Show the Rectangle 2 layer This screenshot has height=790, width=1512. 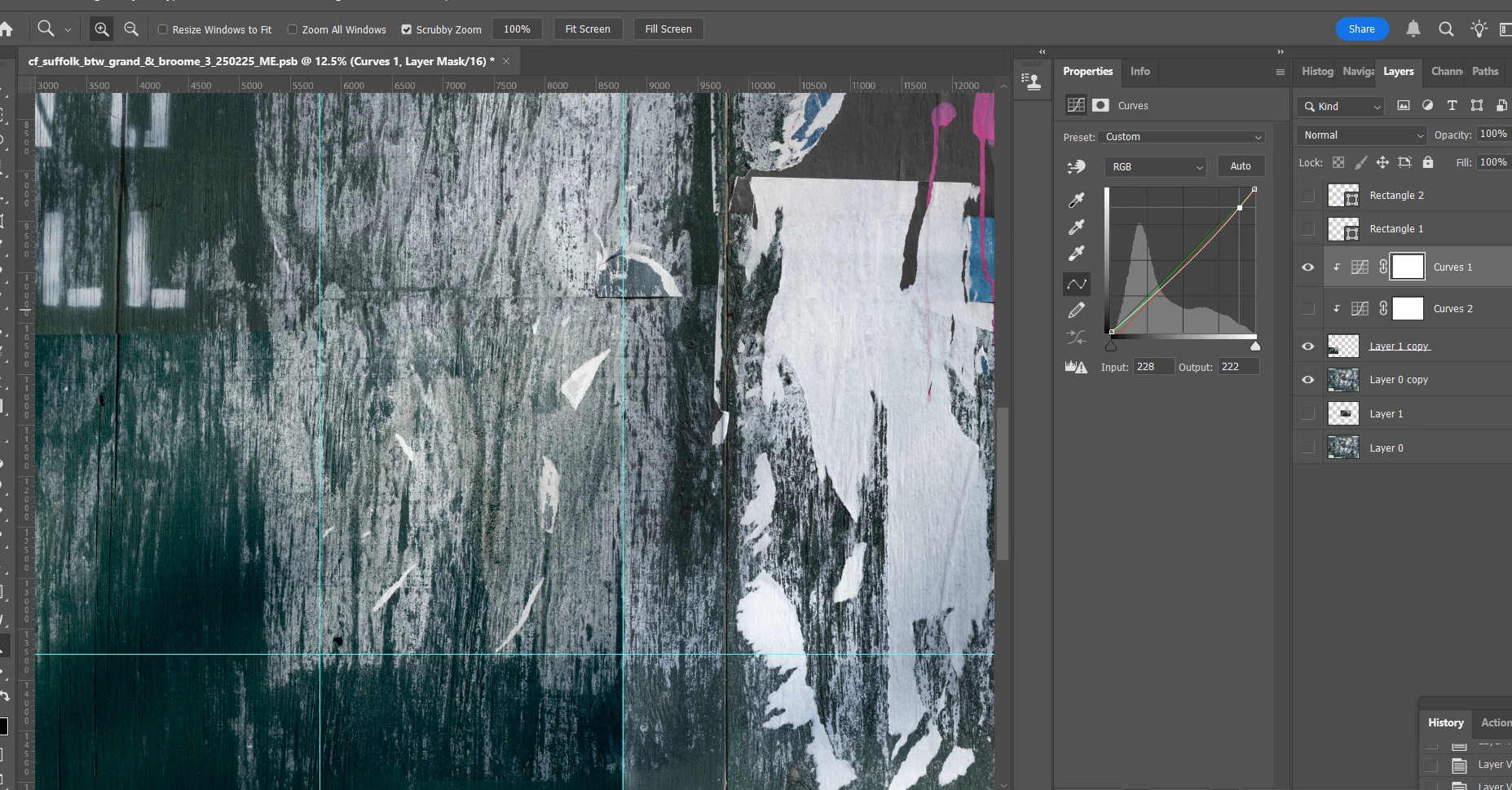(1308, 196)
